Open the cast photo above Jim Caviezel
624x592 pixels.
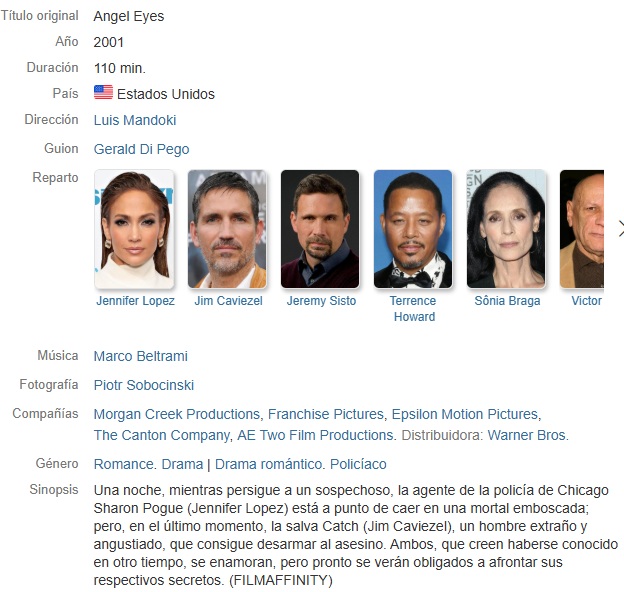pos(227,229)
